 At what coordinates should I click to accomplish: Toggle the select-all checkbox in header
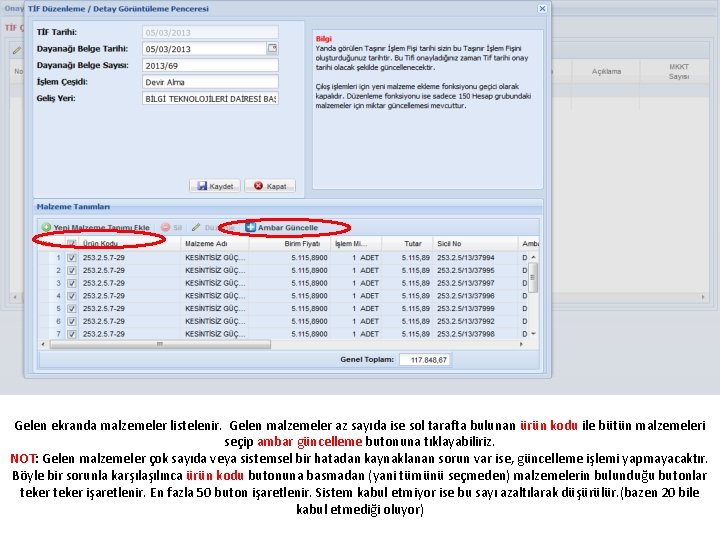(x=72, y=243)
